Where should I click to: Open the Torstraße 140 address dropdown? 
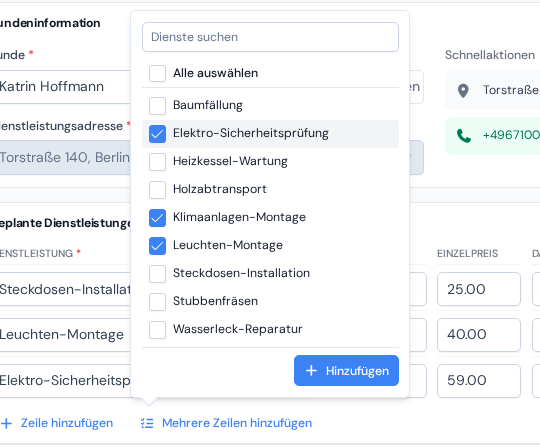tap(65, 157)
